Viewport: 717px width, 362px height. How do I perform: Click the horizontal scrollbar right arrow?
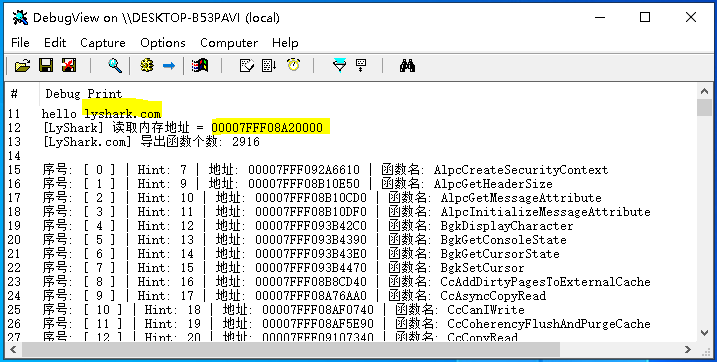pos(688,350)
